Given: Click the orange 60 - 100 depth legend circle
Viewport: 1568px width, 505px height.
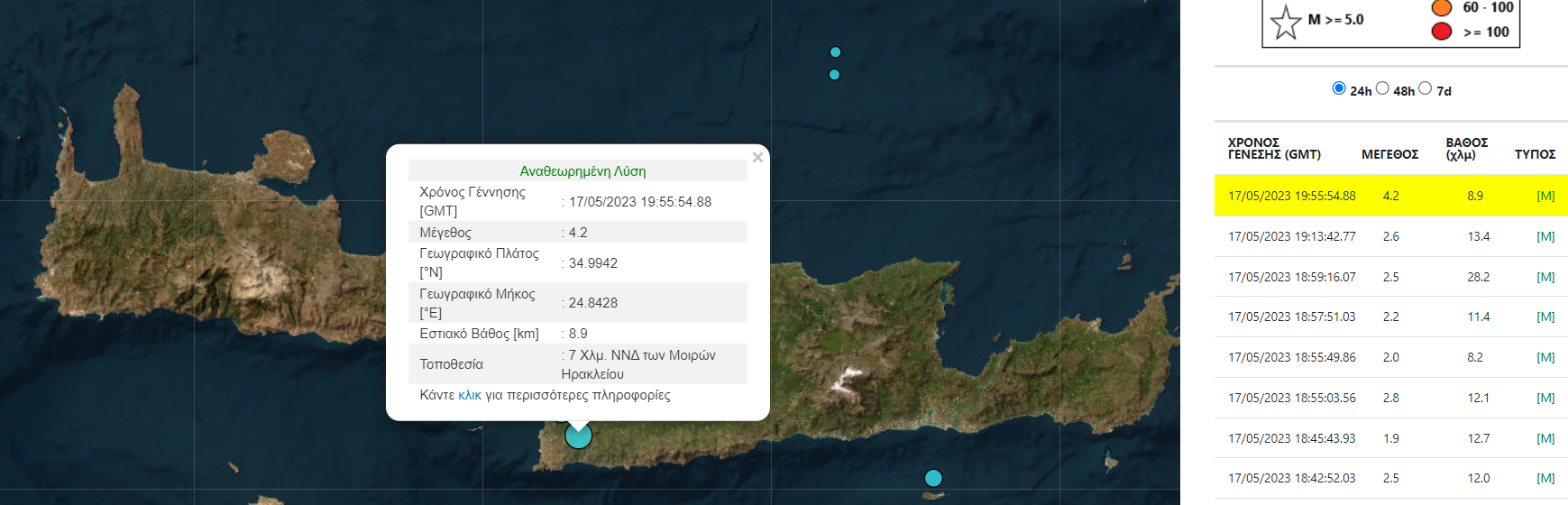Looking at the screenshot, I should [1442, 7].
